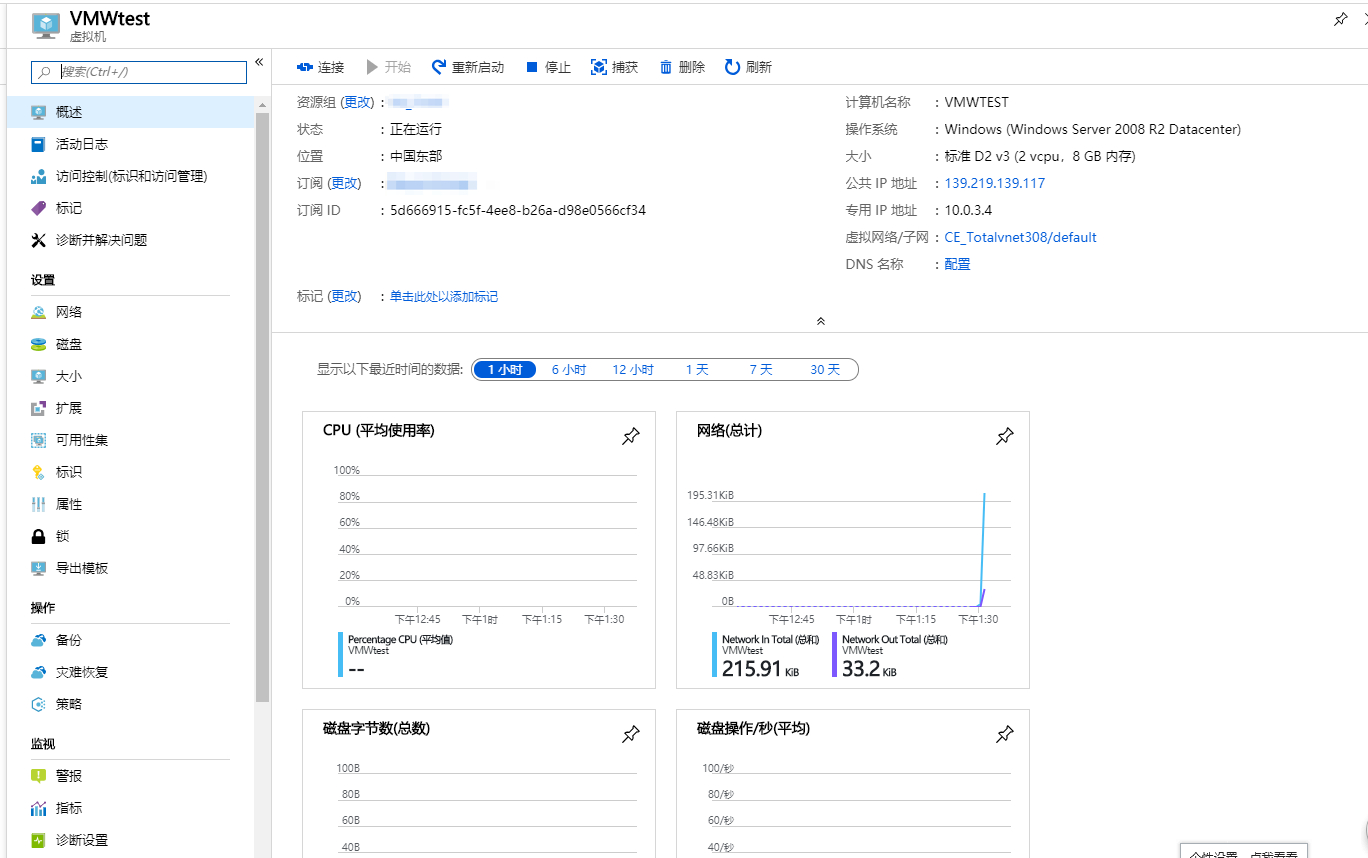The height and width of the screenshot is (858, 1368).
Task: Click the 警报 alerts icon in sidebar
Action: (x=39, y=776)
